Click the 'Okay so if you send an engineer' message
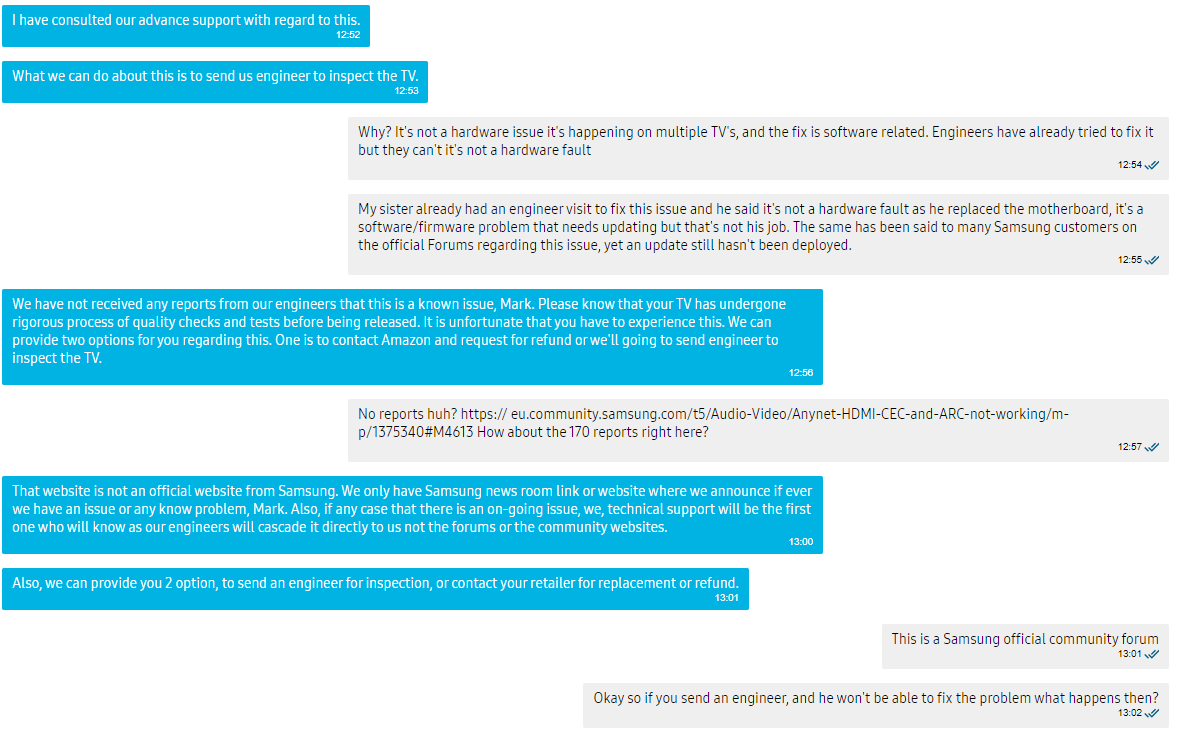 [876, 698]
